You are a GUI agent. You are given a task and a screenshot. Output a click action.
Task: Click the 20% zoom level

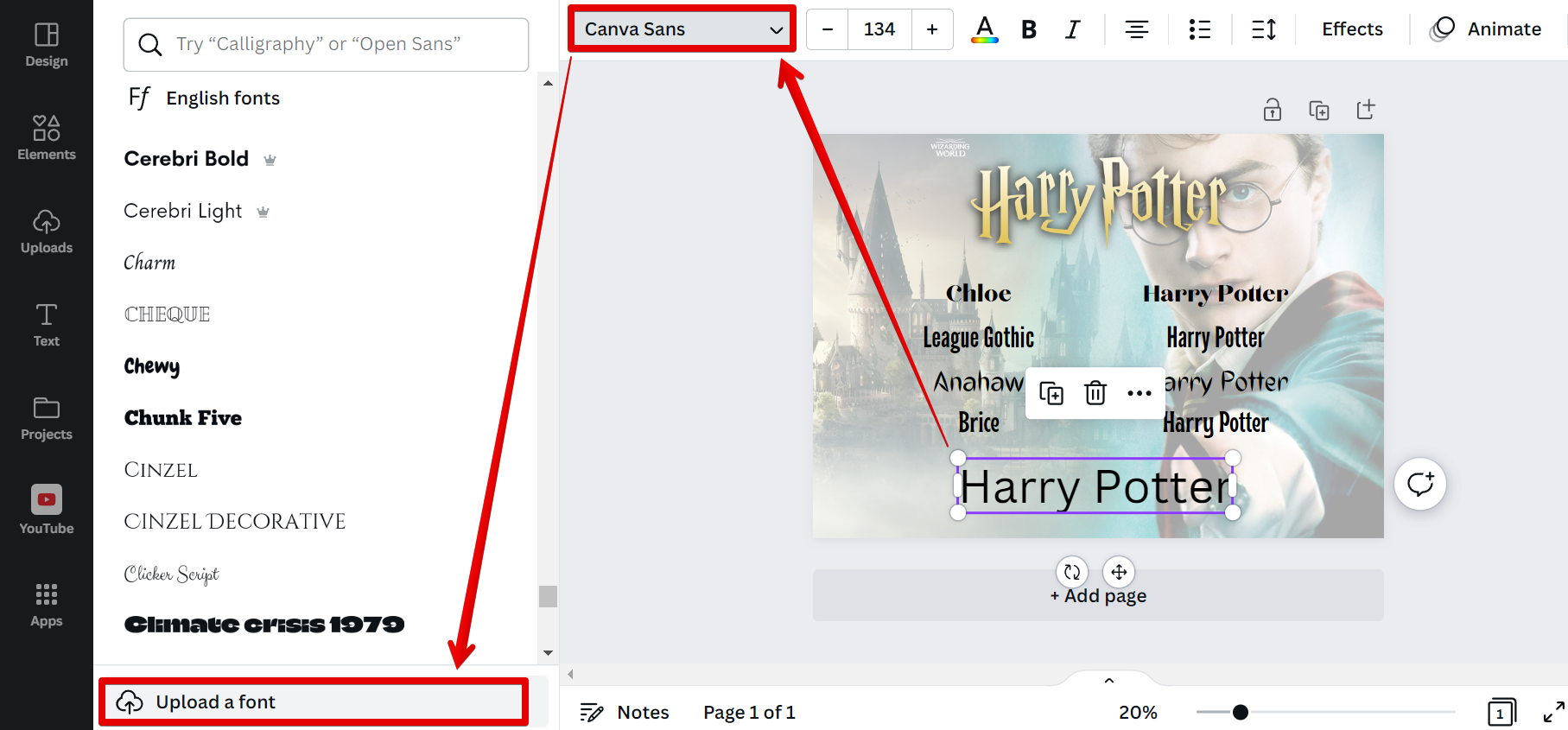tap(1138, 712)
